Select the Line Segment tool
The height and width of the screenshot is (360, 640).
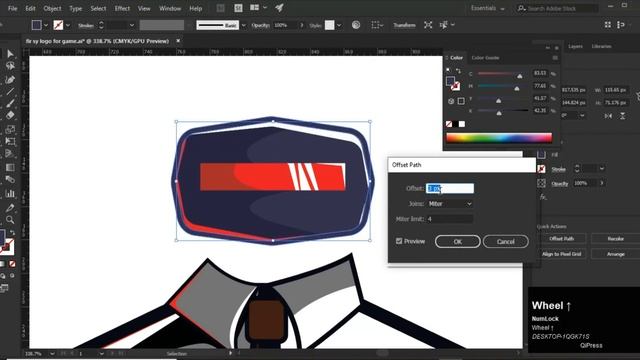point(10,92)
